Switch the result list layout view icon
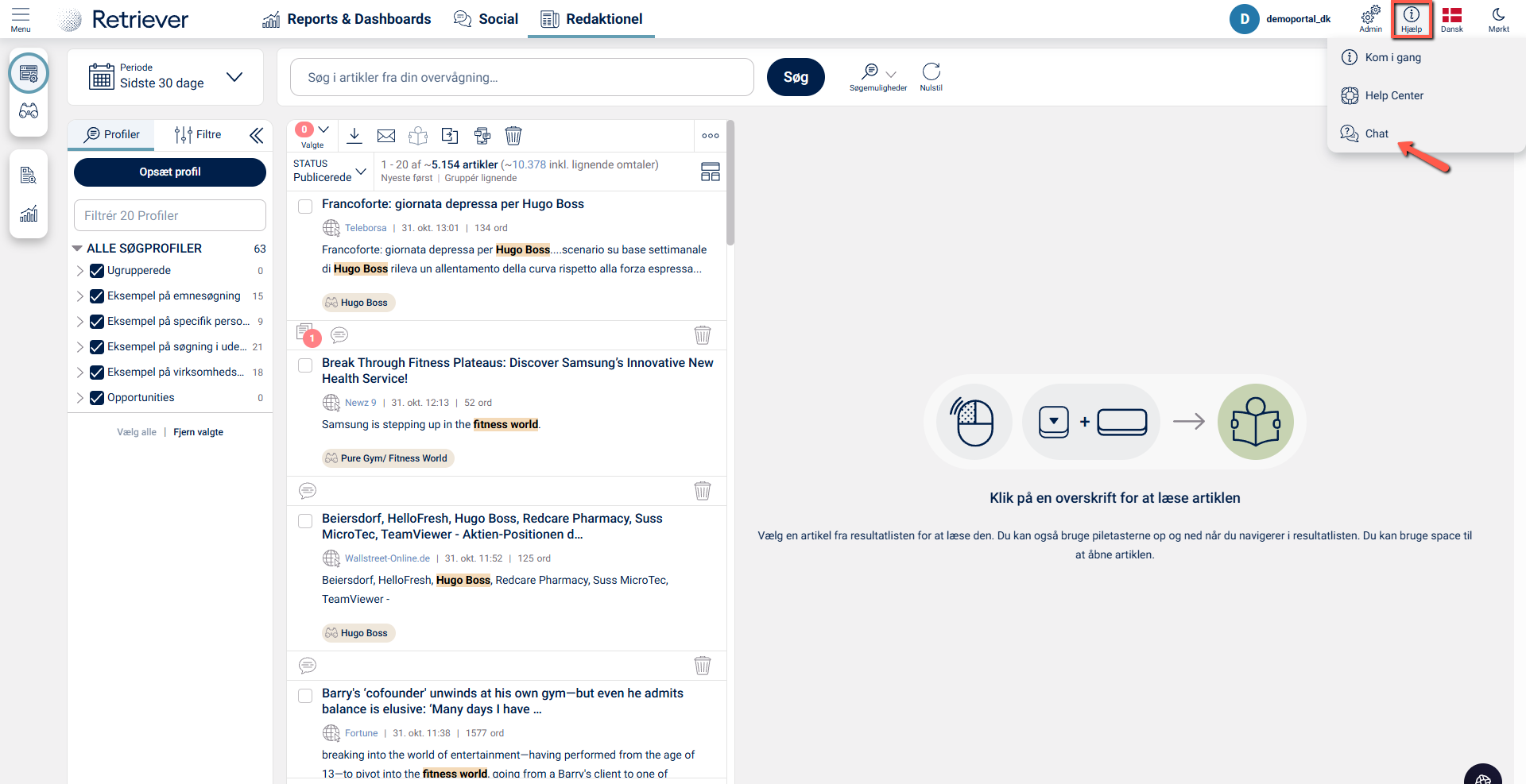The image size is (1526, 784). point(711,172)
